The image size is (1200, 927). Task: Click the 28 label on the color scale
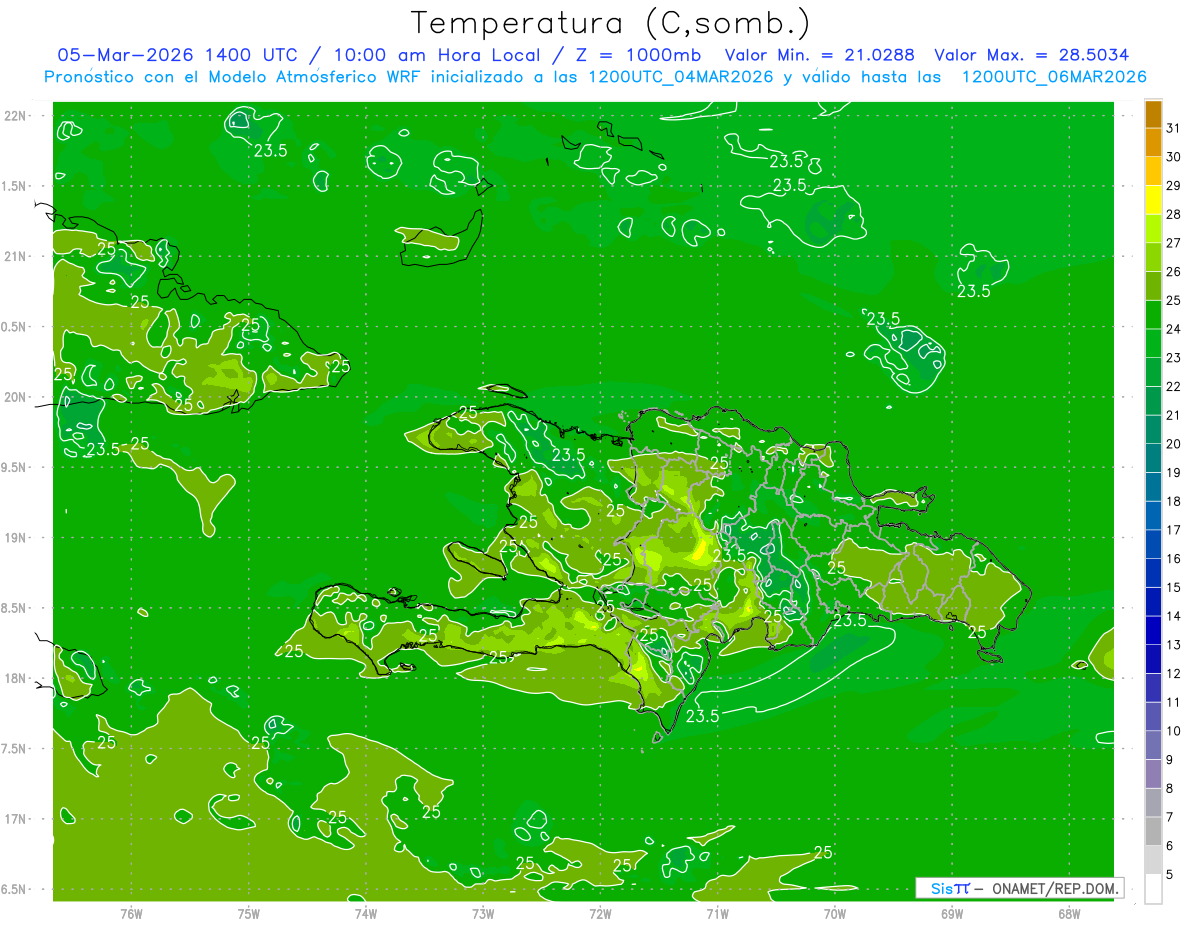coord(1173,214)
